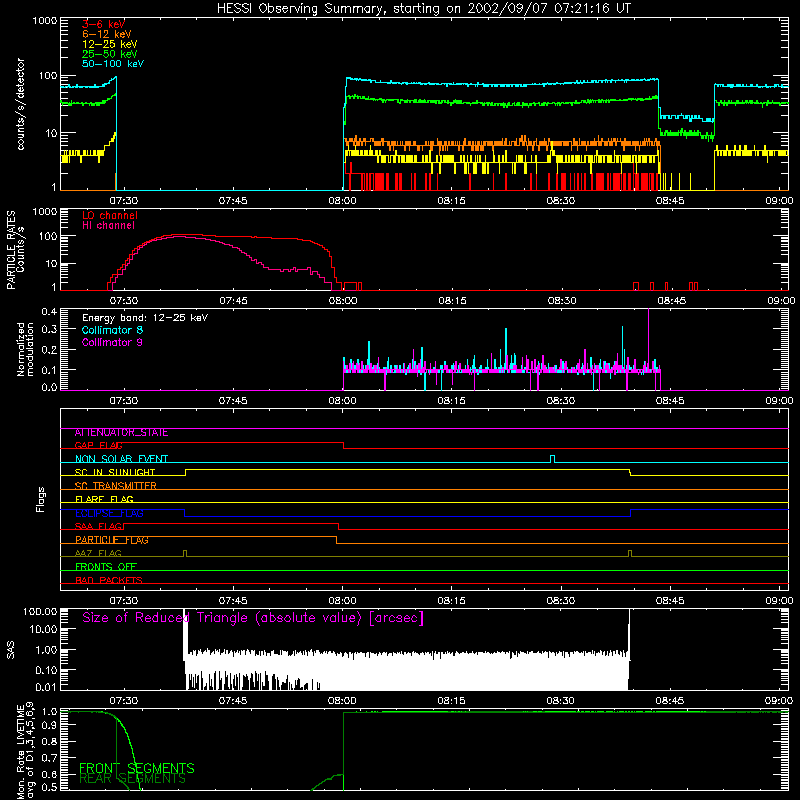Select the red 3-6 keV legend label
This screenshot has height=800, width=800.
pos(104,24)
